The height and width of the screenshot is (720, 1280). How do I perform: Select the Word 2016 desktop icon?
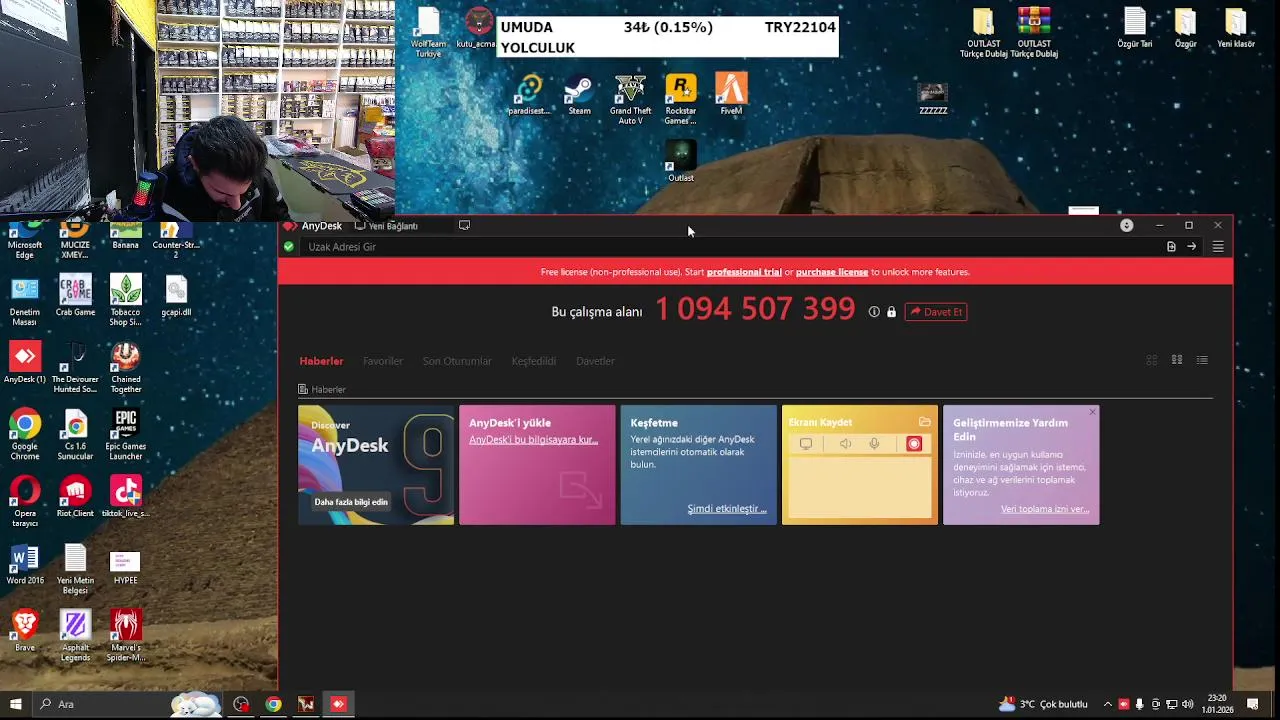point(25,564)
